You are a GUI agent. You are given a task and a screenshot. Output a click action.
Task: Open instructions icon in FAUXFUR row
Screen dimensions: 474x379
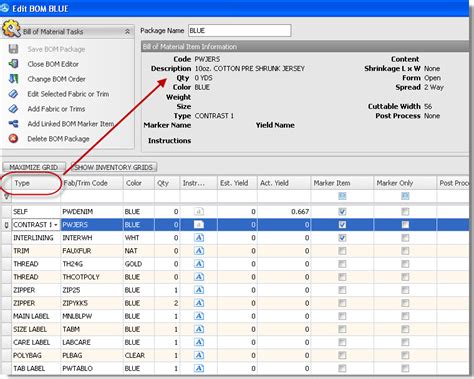click(199, 251)
